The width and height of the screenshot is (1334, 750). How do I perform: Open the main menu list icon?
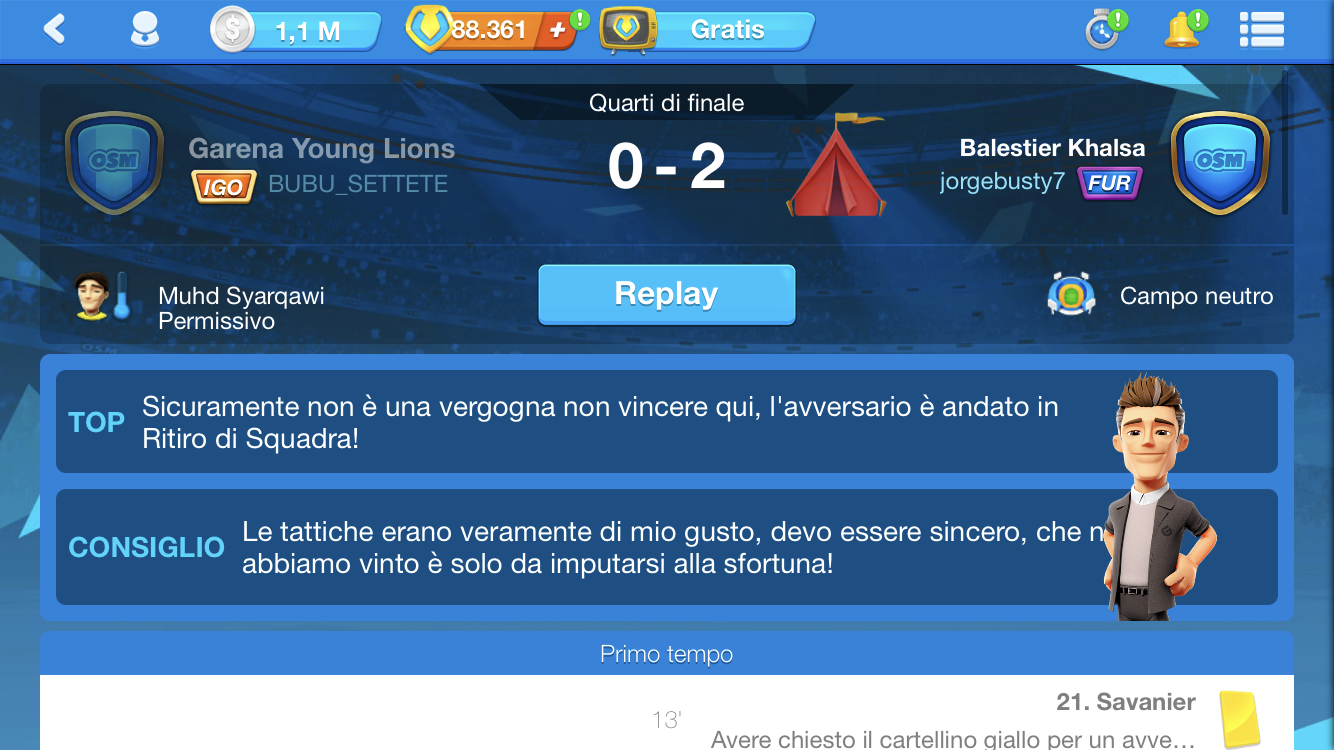[x=1261, y=29]
